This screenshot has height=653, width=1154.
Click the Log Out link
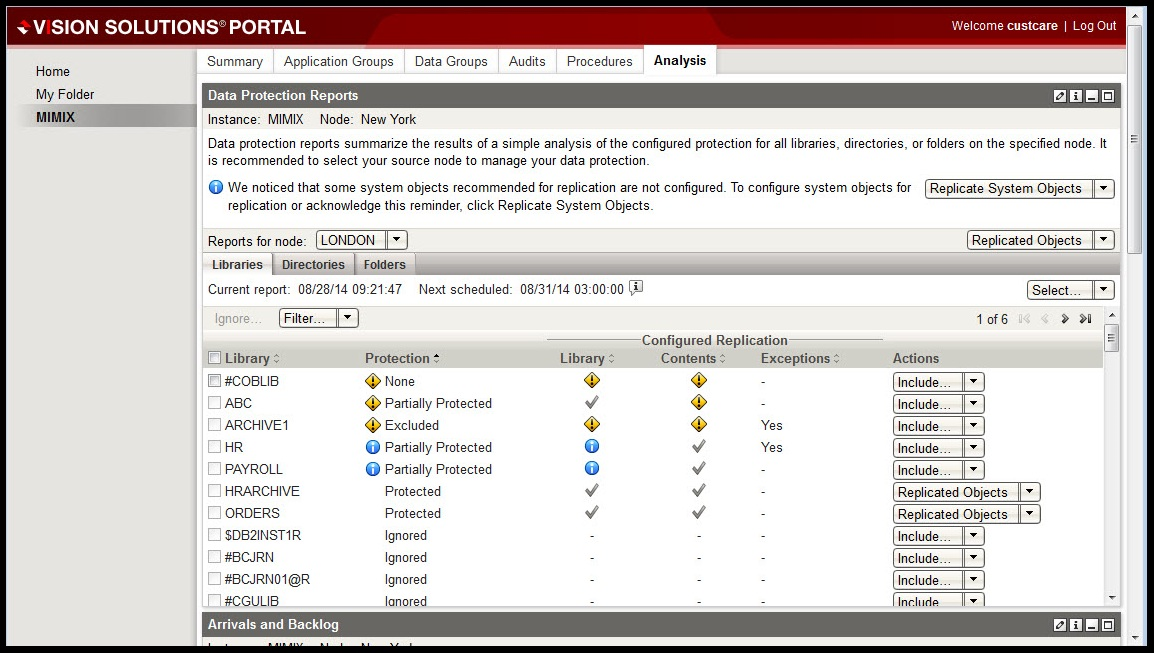pos(1094,26)
